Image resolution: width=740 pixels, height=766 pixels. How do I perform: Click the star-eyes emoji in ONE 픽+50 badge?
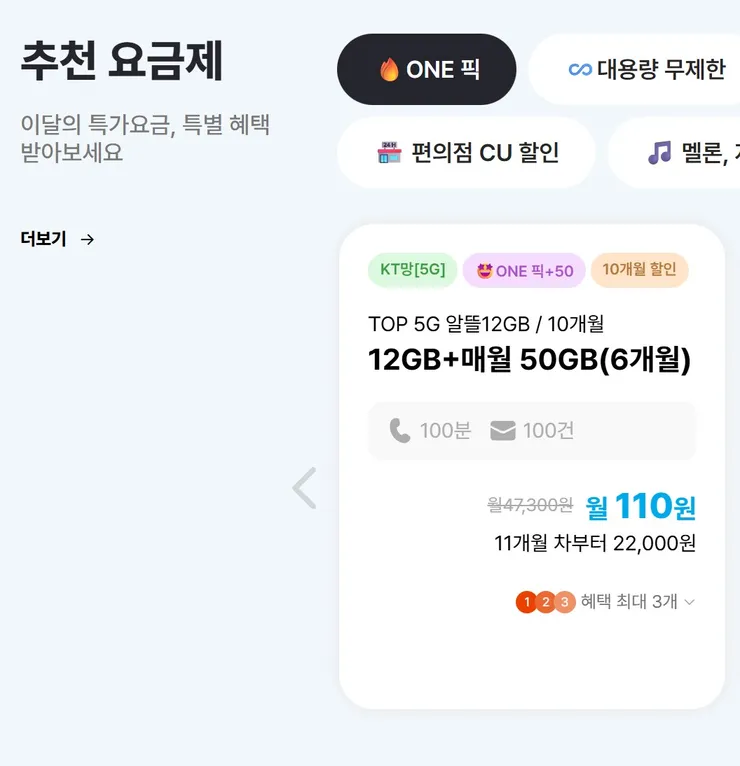pyautogui.click(x=484, y=270)
